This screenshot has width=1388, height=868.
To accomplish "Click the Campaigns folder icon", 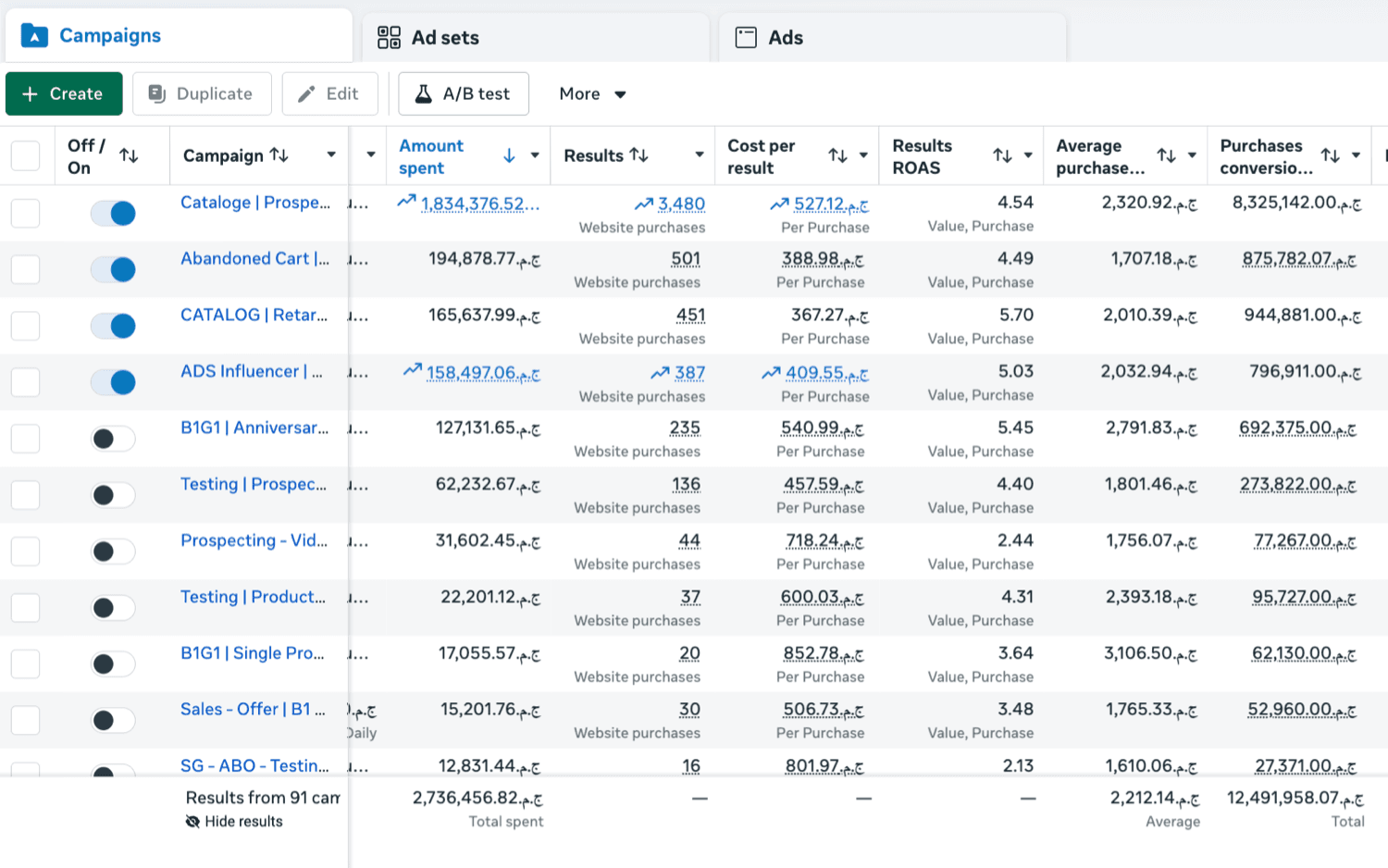I will click(x=34, y=36).
